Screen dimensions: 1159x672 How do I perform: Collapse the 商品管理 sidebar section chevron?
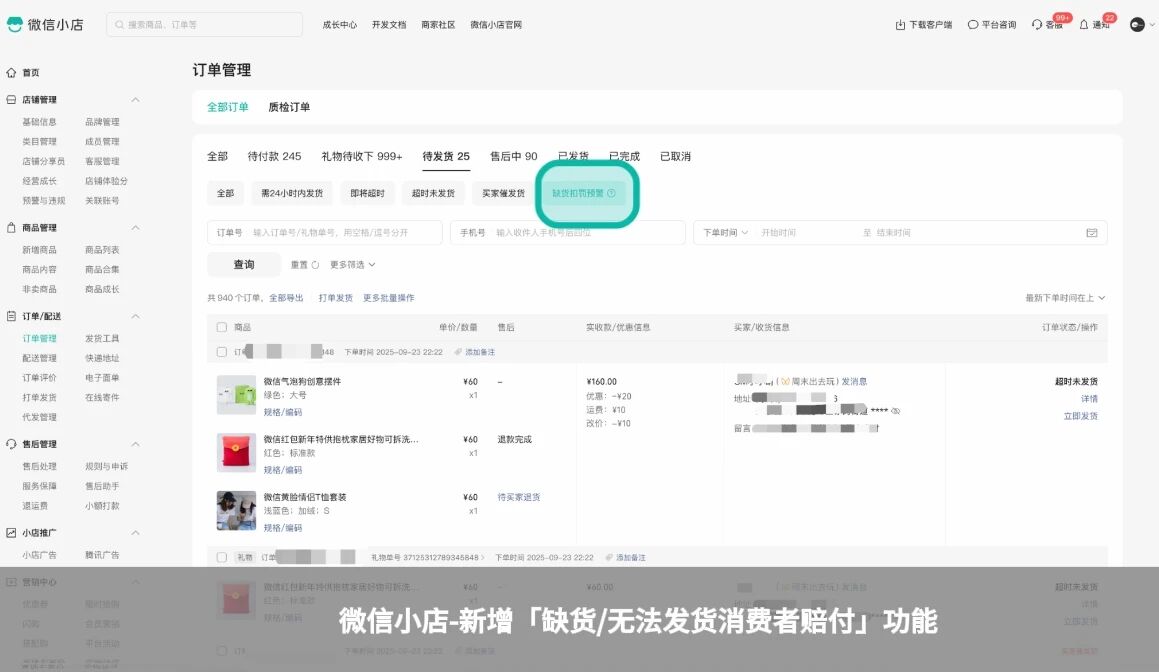pyautogui.click(x=135, y=228)
